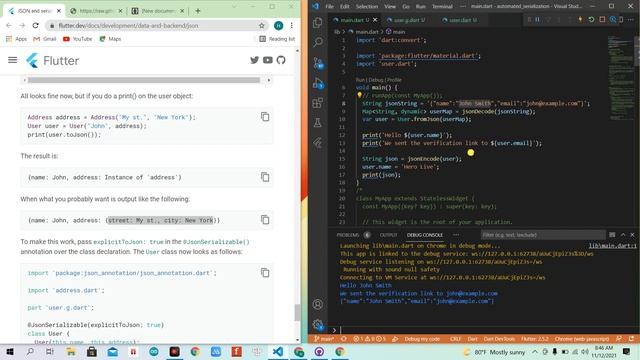Click the Flutter docs horizontal scrollbar
This screenshot has height=360, width=640.
pos(144,80)
